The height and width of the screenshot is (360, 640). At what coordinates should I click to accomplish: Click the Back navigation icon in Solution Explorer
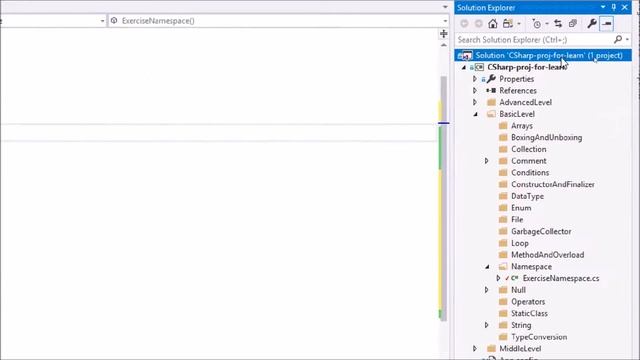(x=464, y=24)
